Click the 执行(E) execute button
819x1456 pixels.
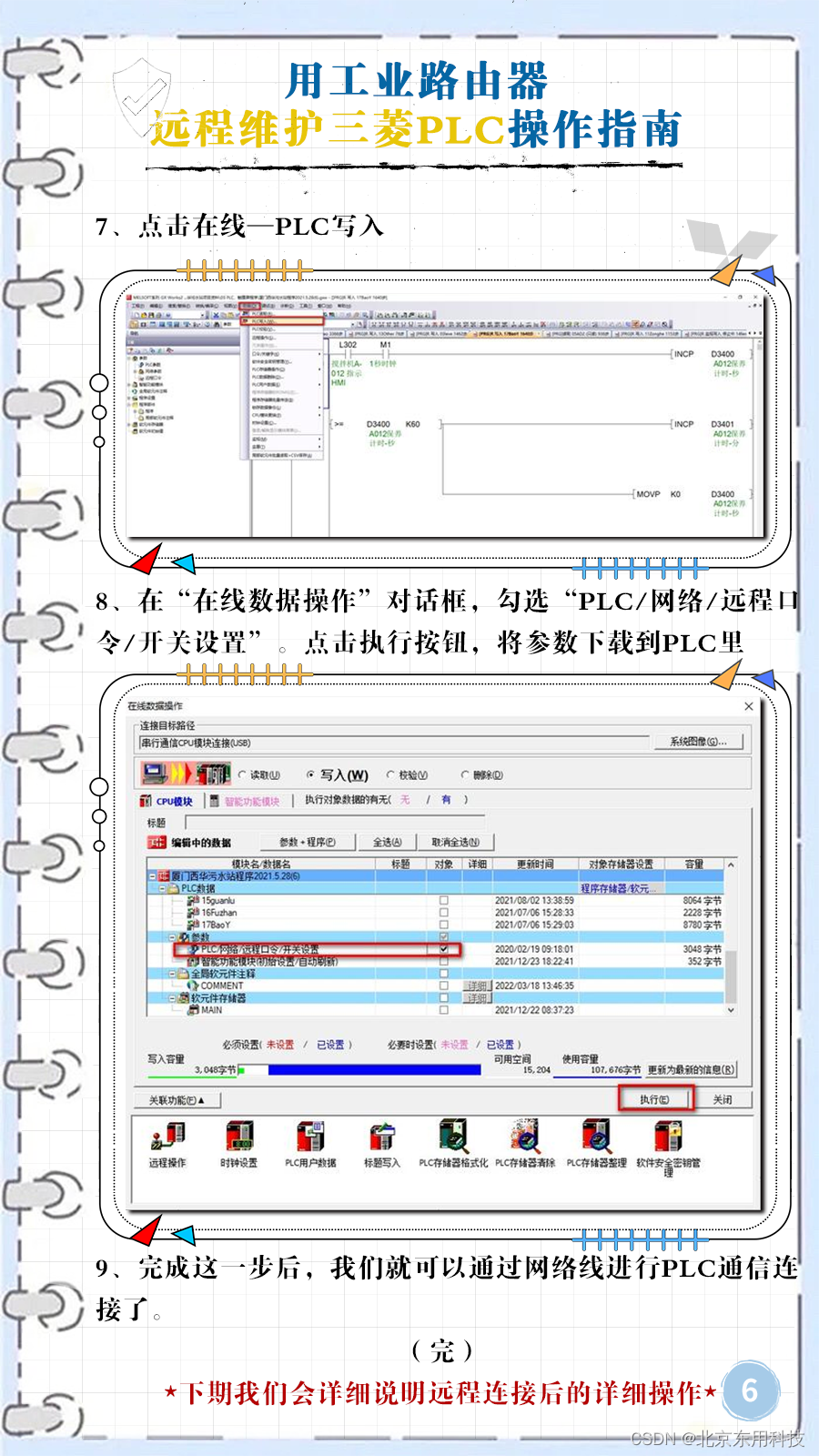[x=654, y=1099]
